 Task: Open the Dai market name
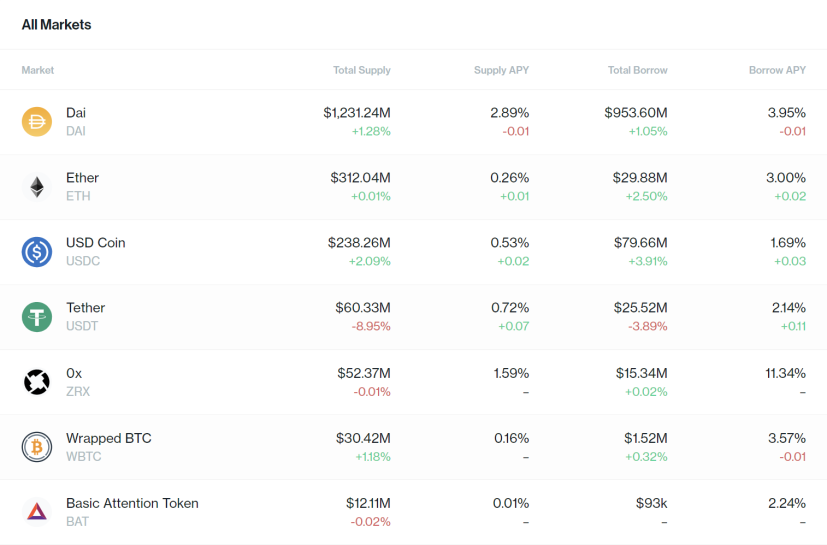click(76, 113)
